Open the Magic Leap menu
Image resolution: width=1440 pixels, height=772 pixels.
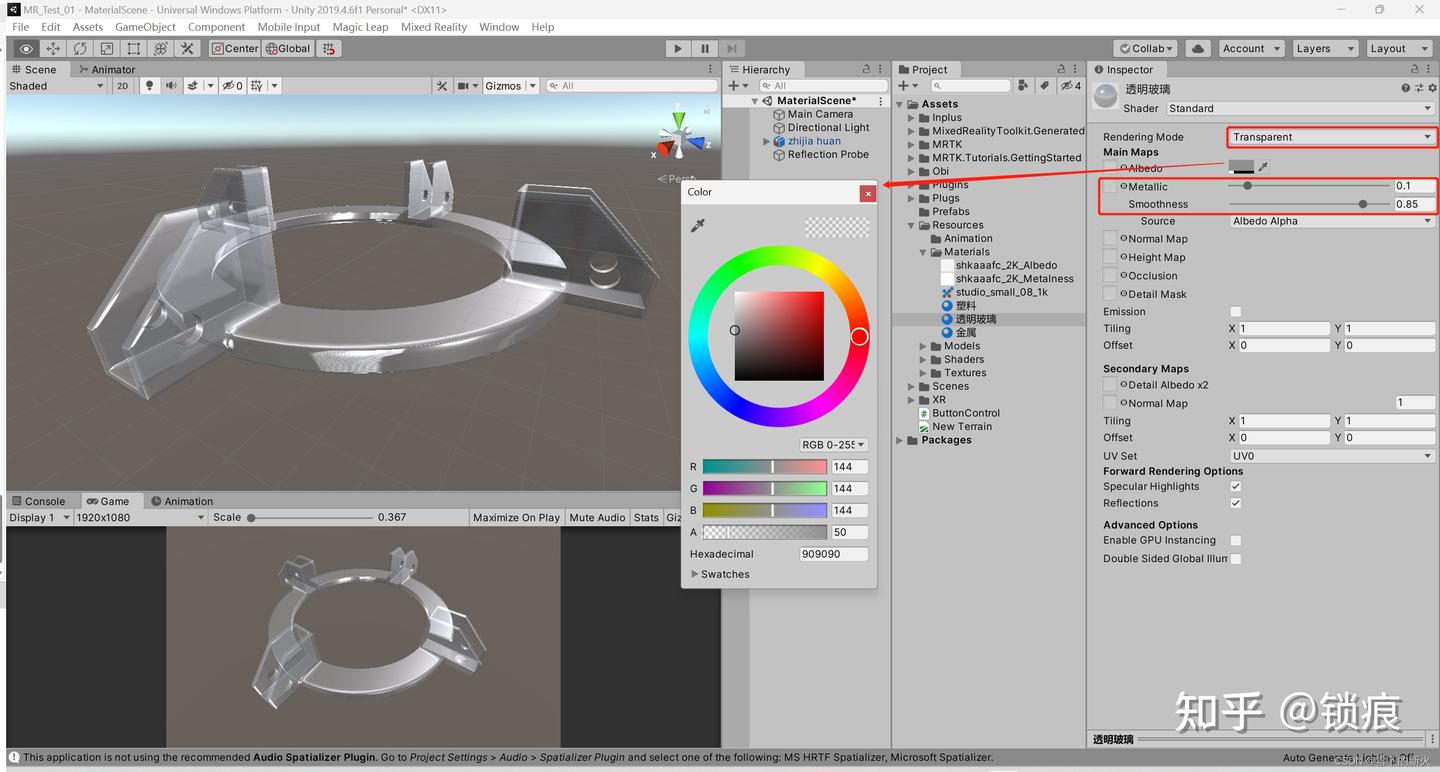[360, 27]
